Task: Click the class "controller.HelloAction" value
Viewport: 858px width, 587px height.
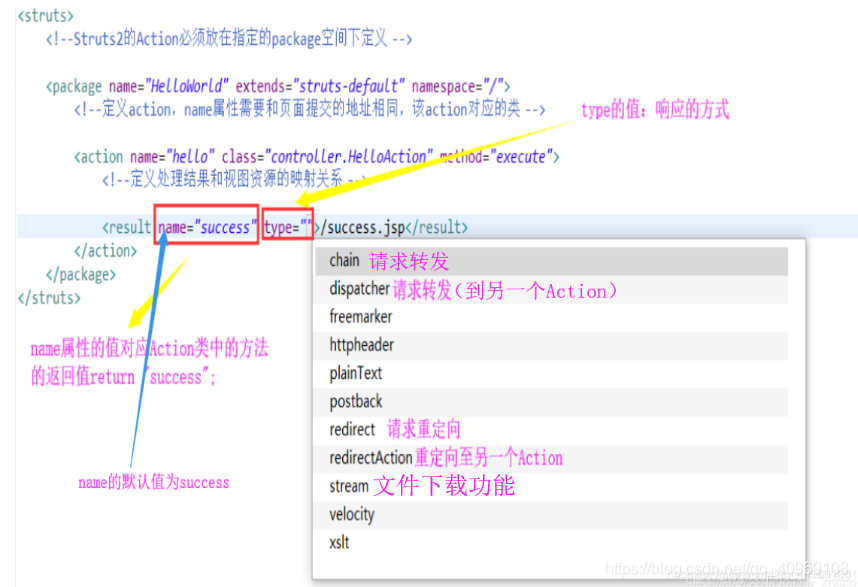Action: (349, 157)
